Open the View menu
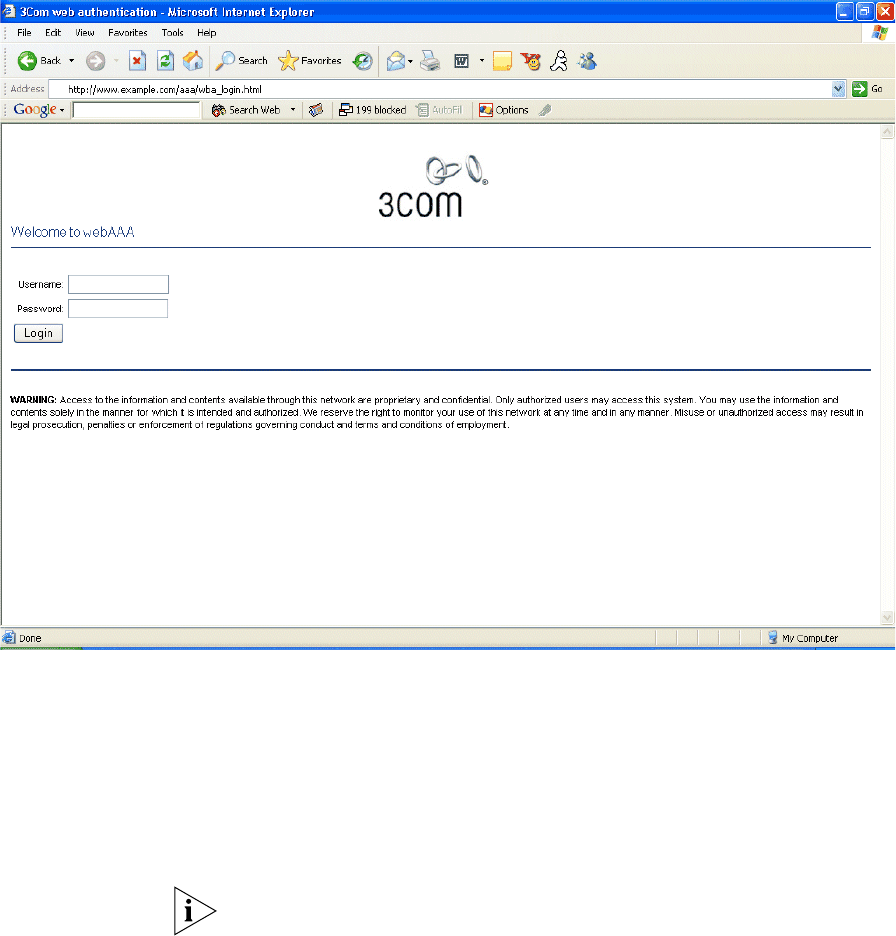Viewport: 896px width, 936px height. (85, 33)
